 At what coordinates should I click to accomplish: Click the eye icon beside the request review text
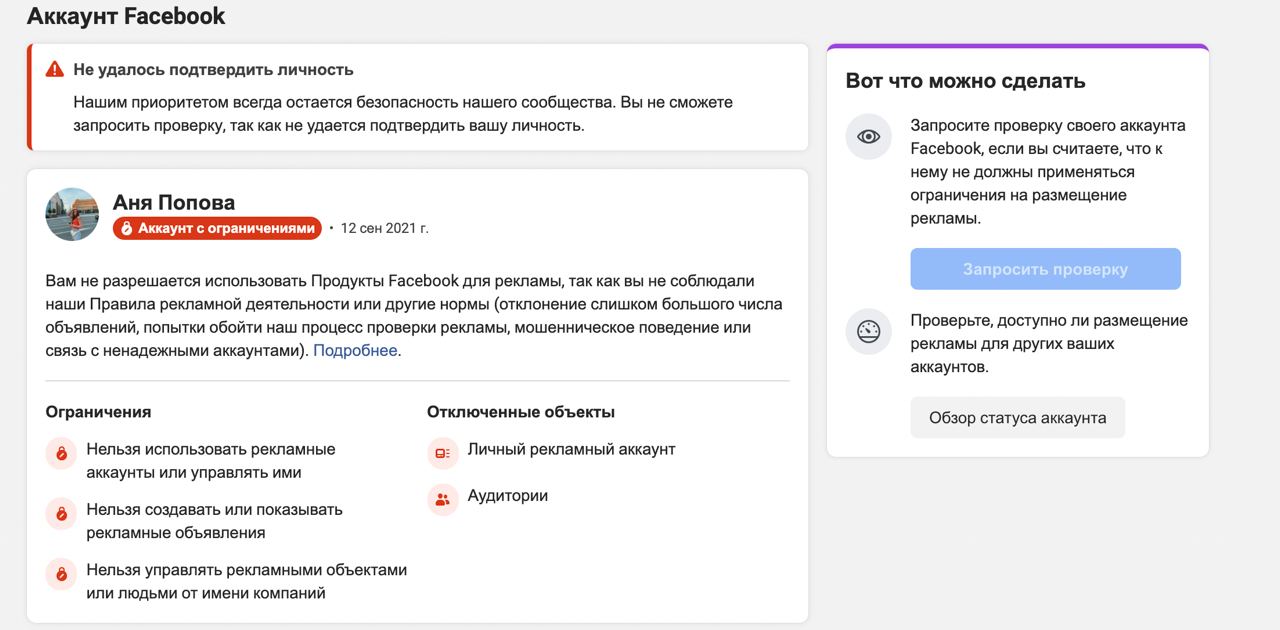[868, 136]
